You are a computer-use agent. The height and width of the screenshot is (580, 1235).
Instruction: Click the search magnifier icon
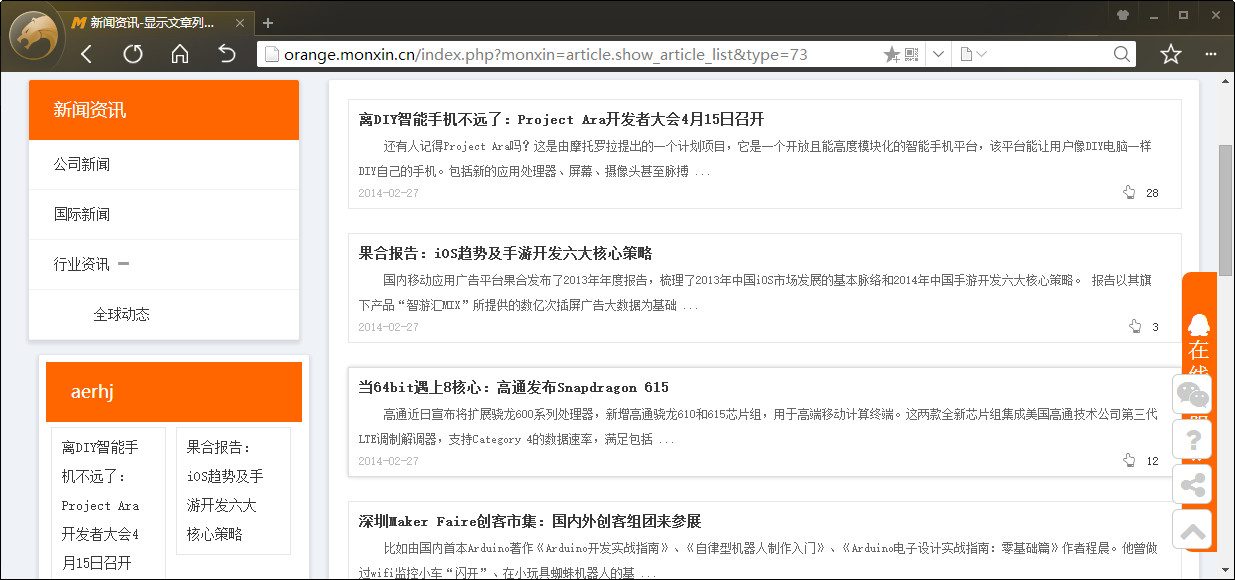click(x=1122, y=54)
